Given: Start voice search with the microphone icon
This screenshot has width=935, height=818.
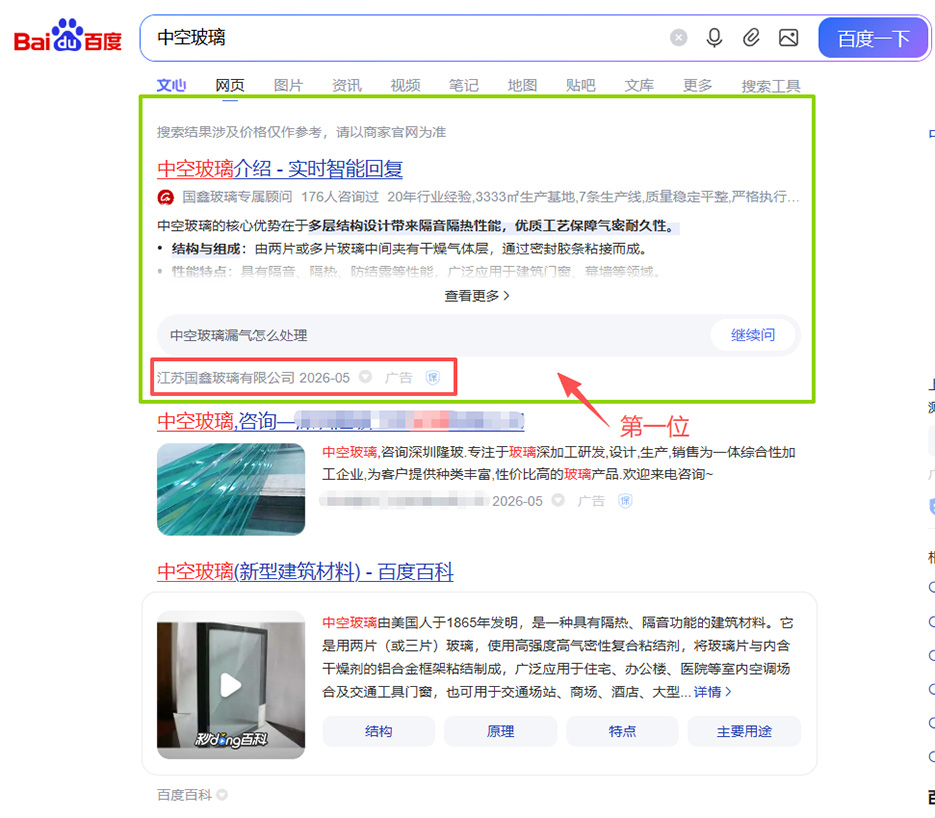Looking at the screenshot, I should (x=714, y=38).
